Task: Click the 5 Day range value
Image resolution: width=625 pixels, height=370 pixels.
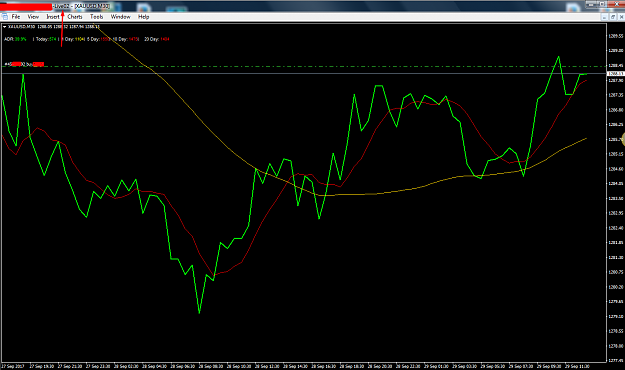Action: [106, 39]
